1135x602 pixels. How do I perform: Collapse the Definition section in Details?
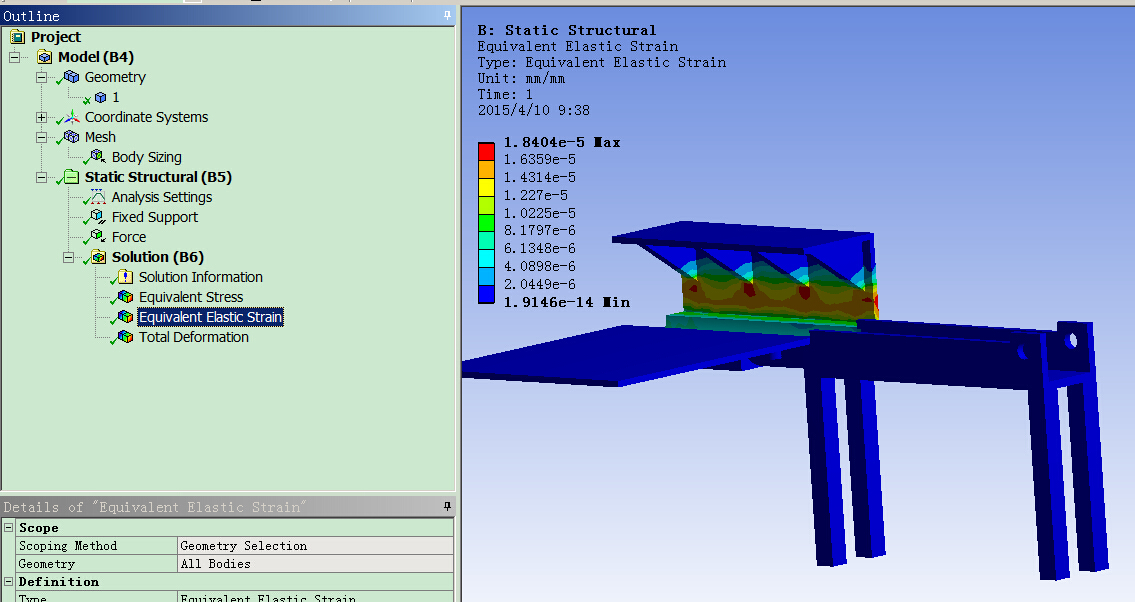(9, 581)
